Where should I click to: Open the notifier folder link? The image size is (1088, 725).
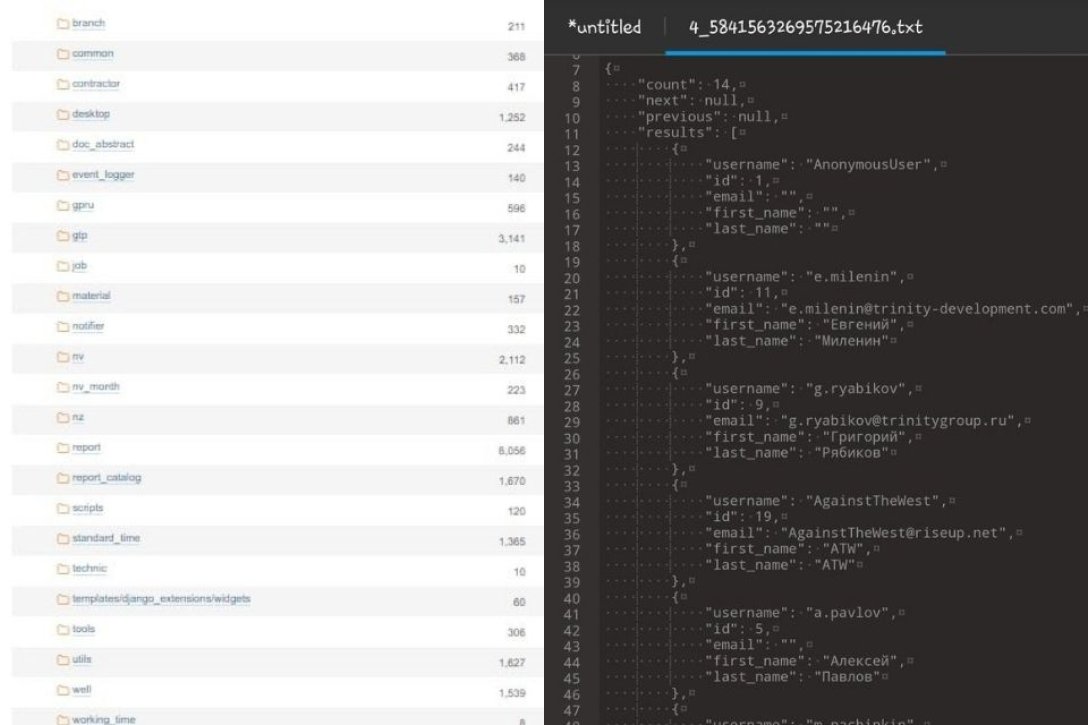[x=88, y=327]
